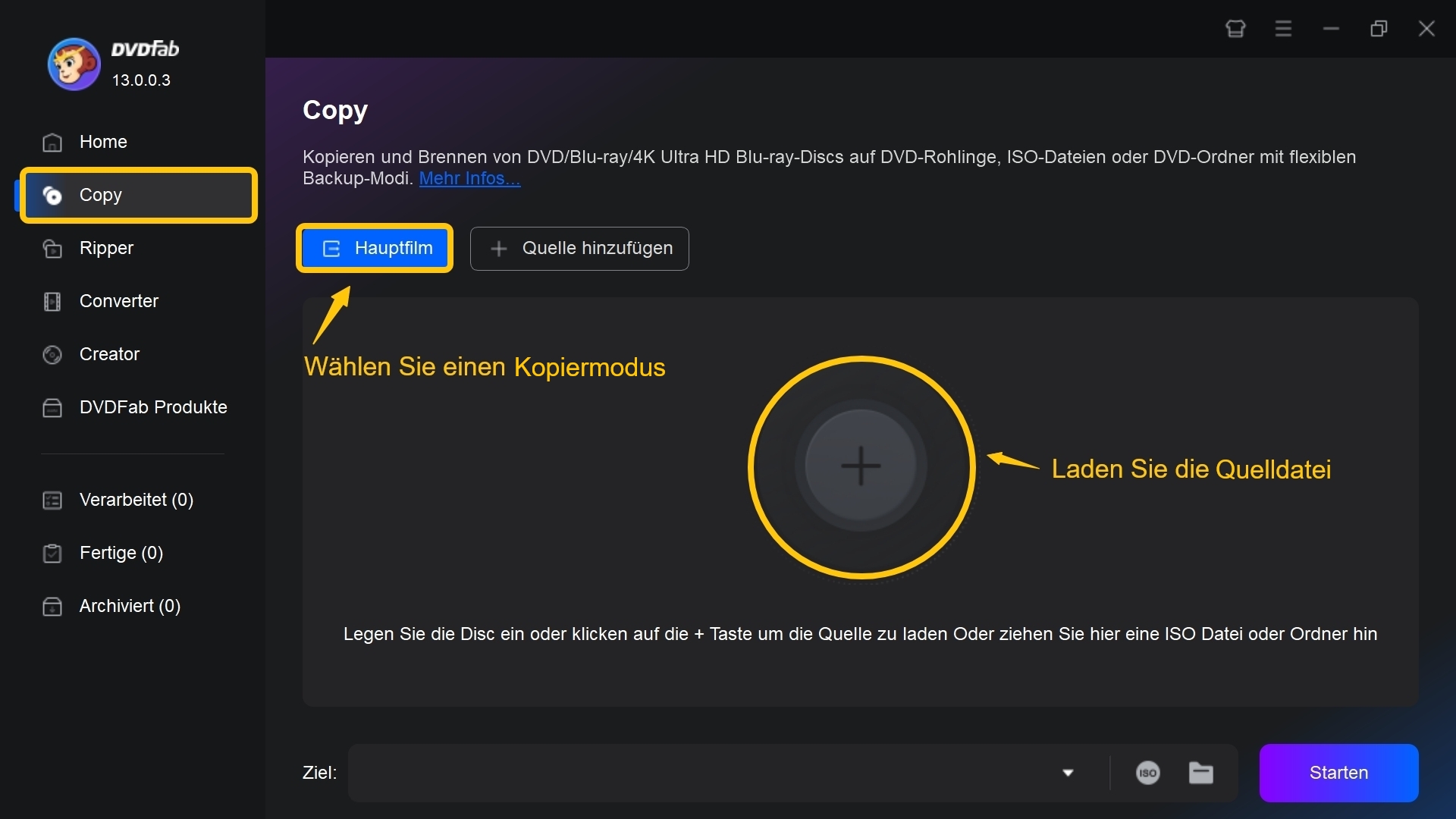
Task: Click the hamburger menu icon
Action: click(1283, 27)
